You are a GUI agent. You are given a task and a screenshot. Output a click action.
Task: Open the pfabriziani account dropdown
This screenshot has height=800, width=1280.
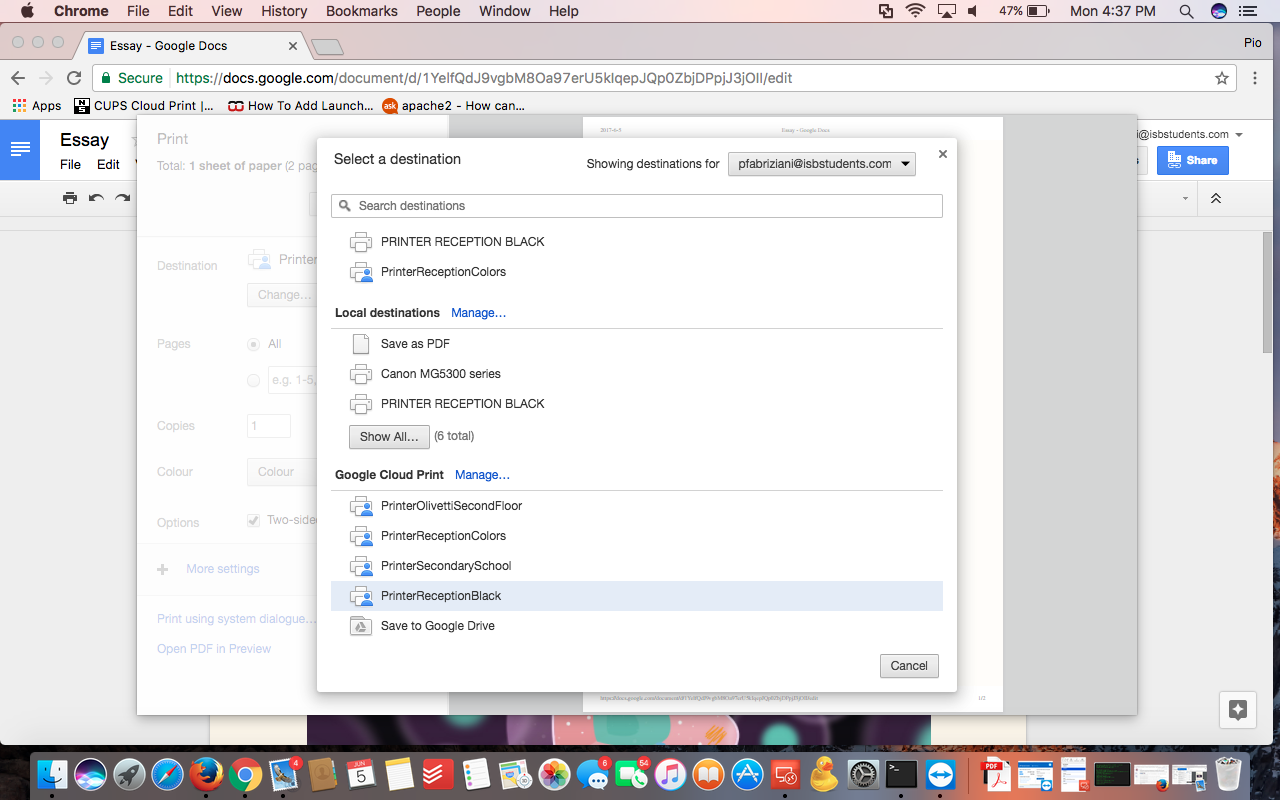point(821,164)
